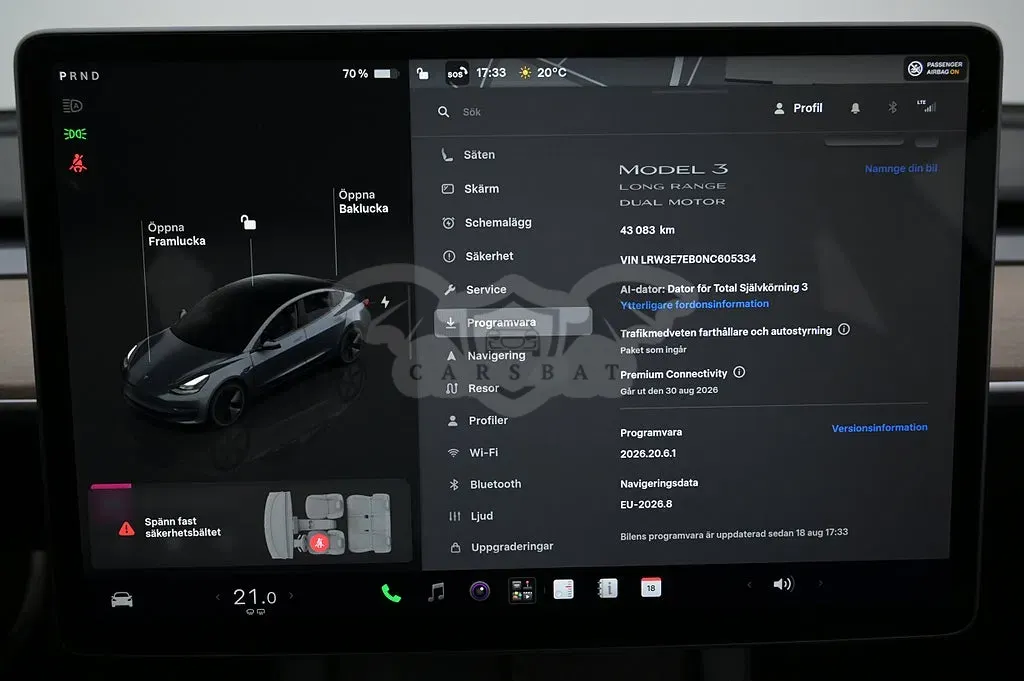
Task: Open the Versionsinformation link
Action: (x=879, y=428)
